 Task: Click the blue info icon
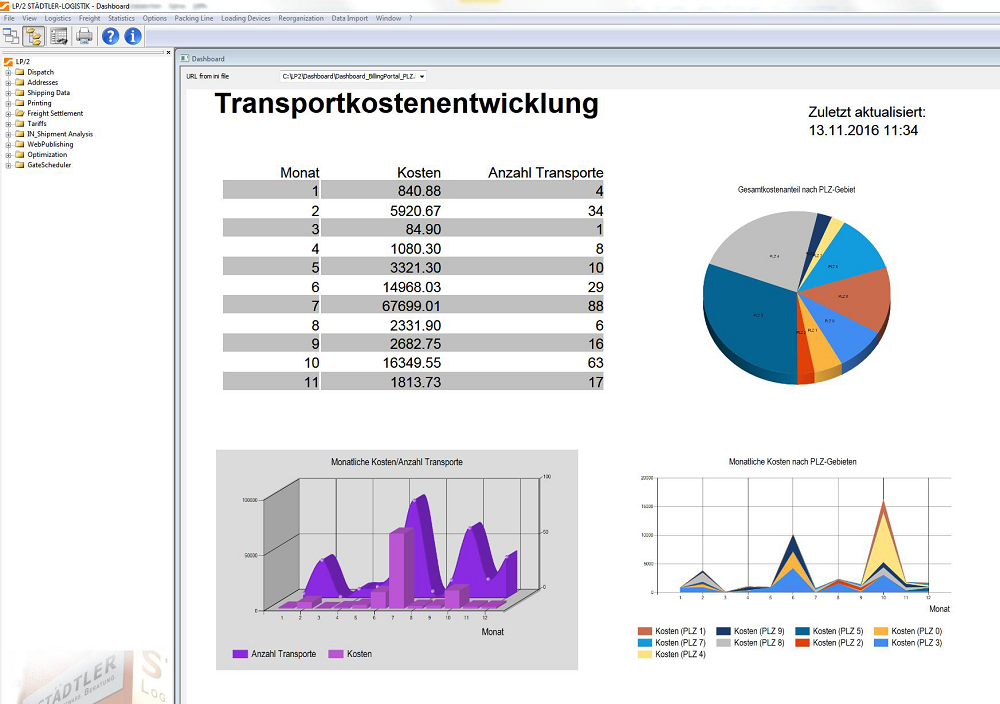click(133, 36)
